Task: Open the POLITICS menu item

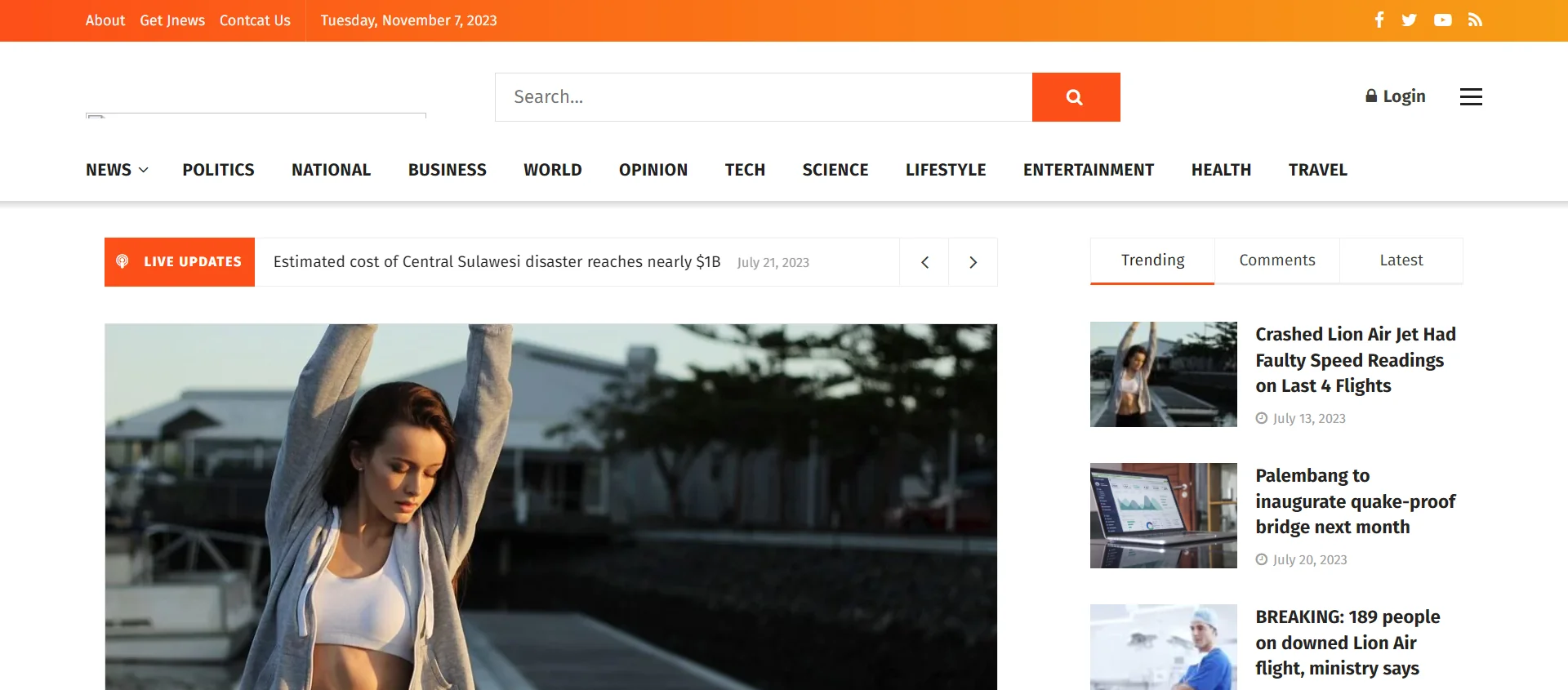Action: pyautogui.click(x=218, y=170)
